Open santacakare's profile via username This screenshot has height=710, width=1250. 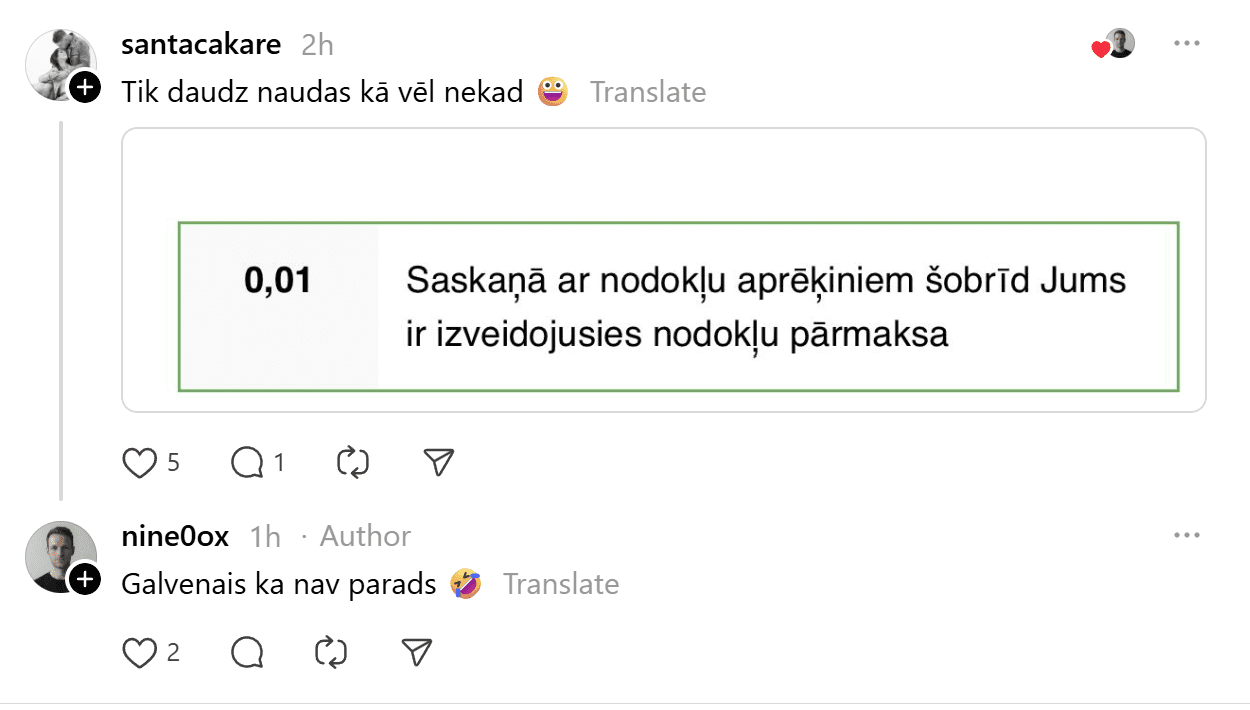(201, 45)
